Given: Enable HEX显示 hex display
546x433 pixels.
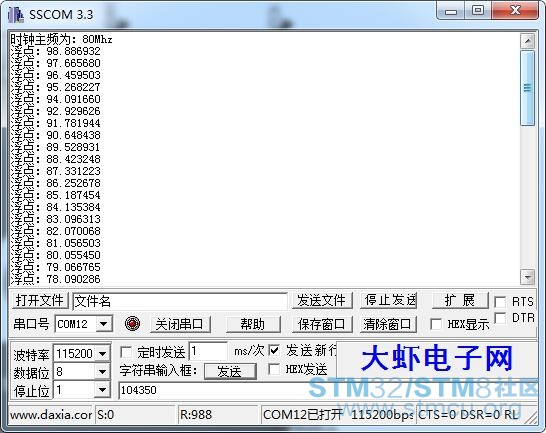Looking at the screenshot, I should tap(436, 324).
